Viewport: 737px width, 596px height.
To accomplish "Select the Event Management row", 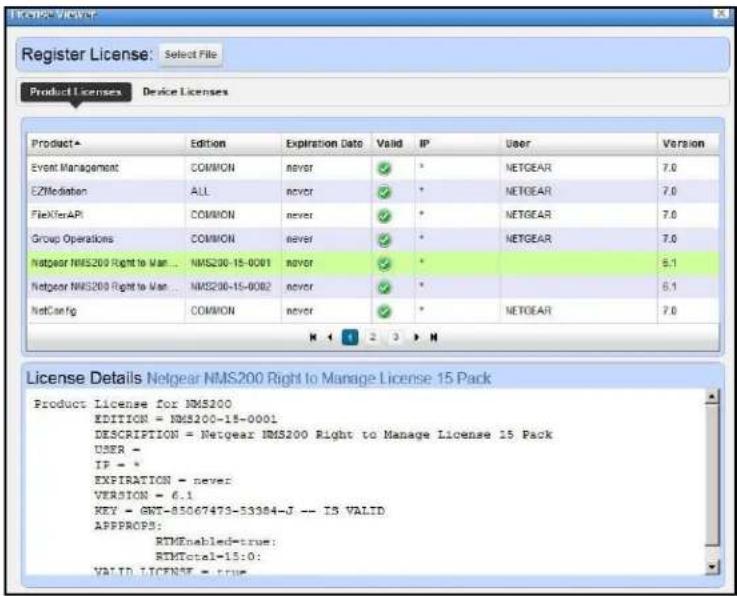I will pyautogui.click(x=373, y=168).
